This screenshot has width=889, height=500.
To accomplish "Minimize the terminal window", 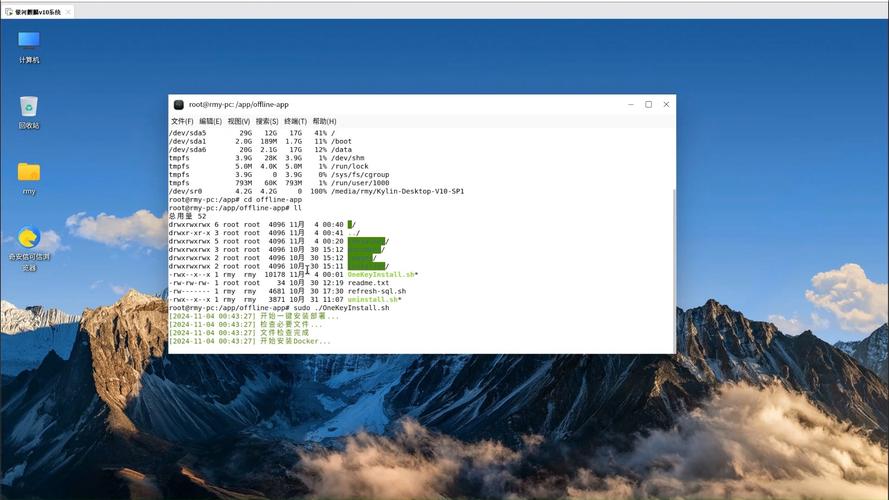I will [630, 104].
